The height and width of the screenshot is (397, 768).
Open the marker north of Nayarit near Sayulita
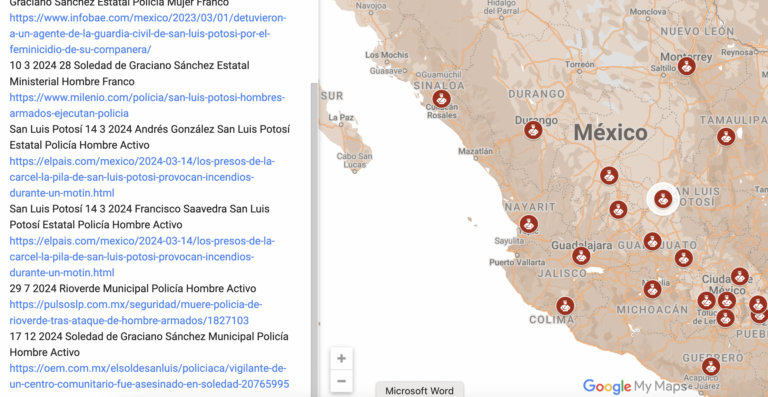(x=528, y=224)
